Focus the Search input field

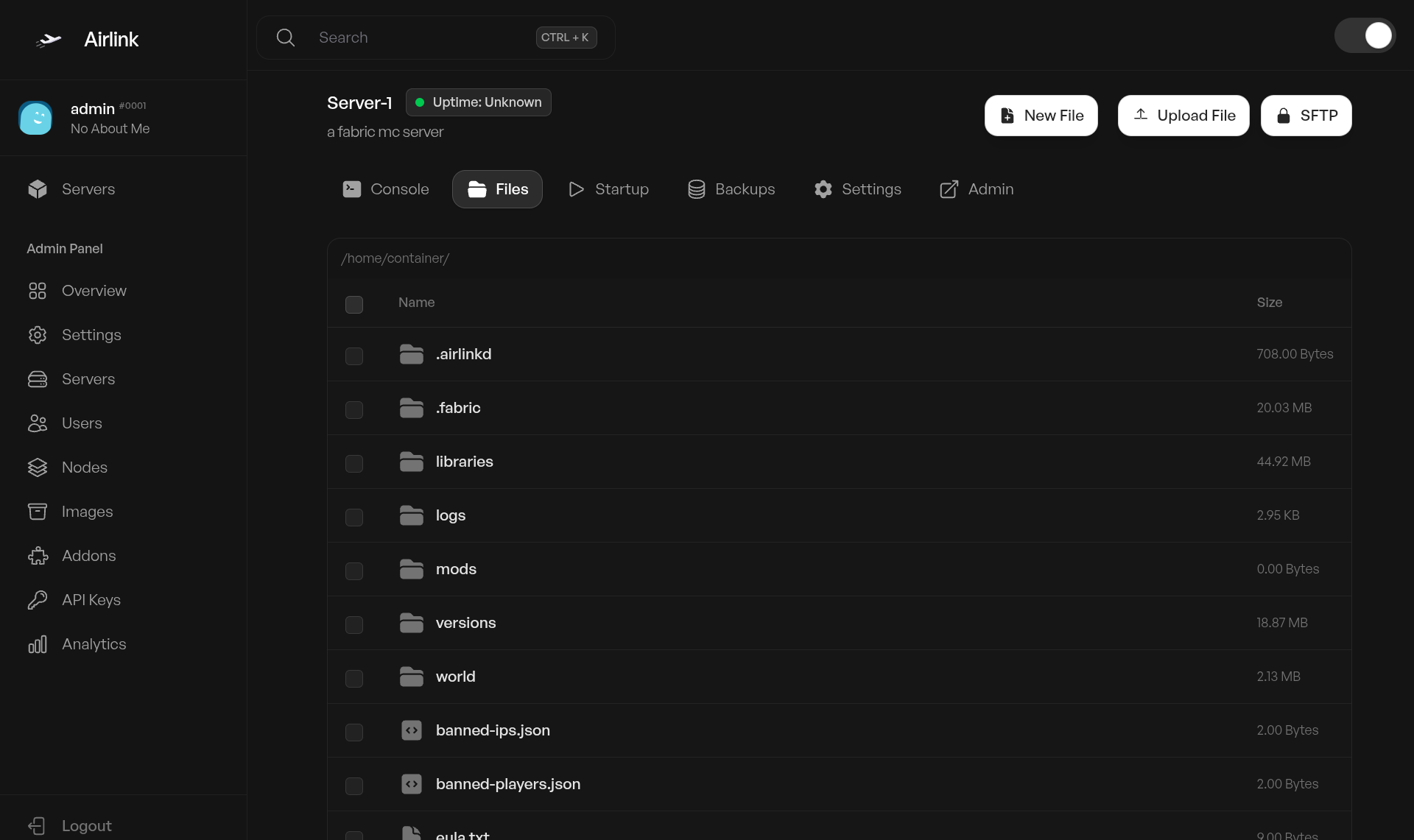click(420, 38)
